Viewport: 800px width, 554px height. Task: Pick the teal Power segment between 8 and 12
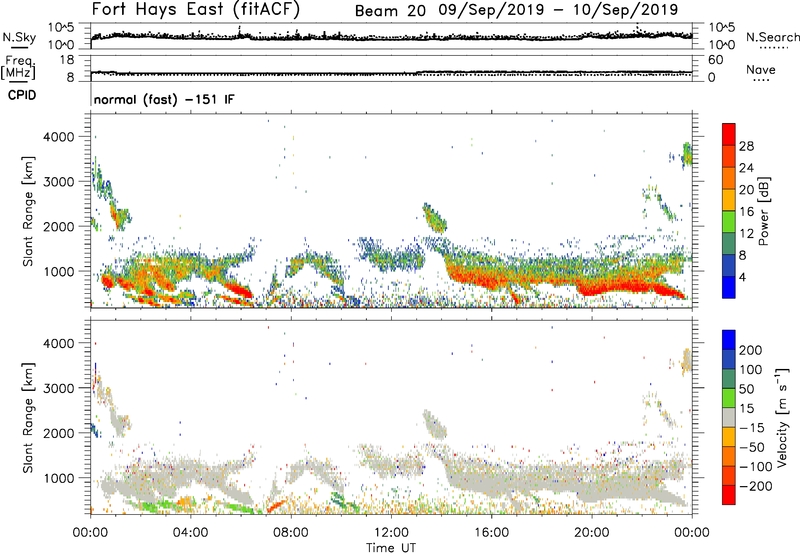[x=729, y=243]
